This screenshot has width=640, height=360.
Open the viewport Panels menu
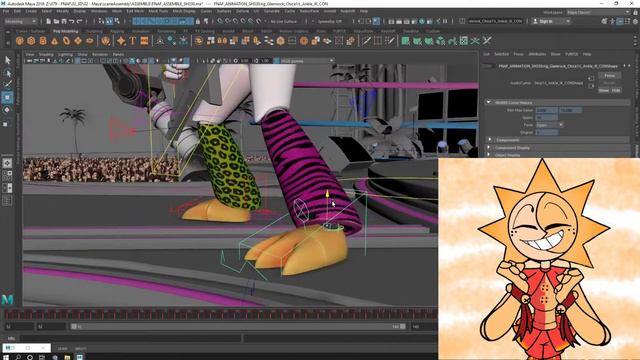click(118, 54)
